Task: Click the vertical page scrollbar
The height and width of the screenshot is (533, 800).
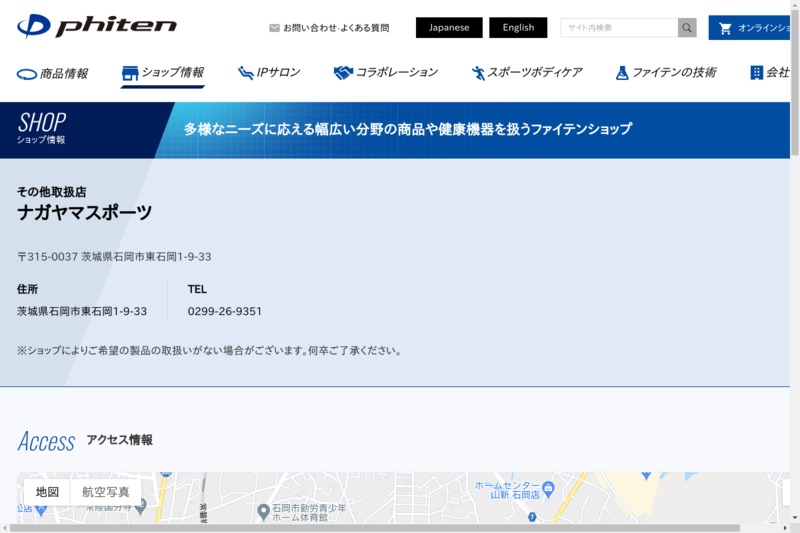Action: tap(795, 260)
